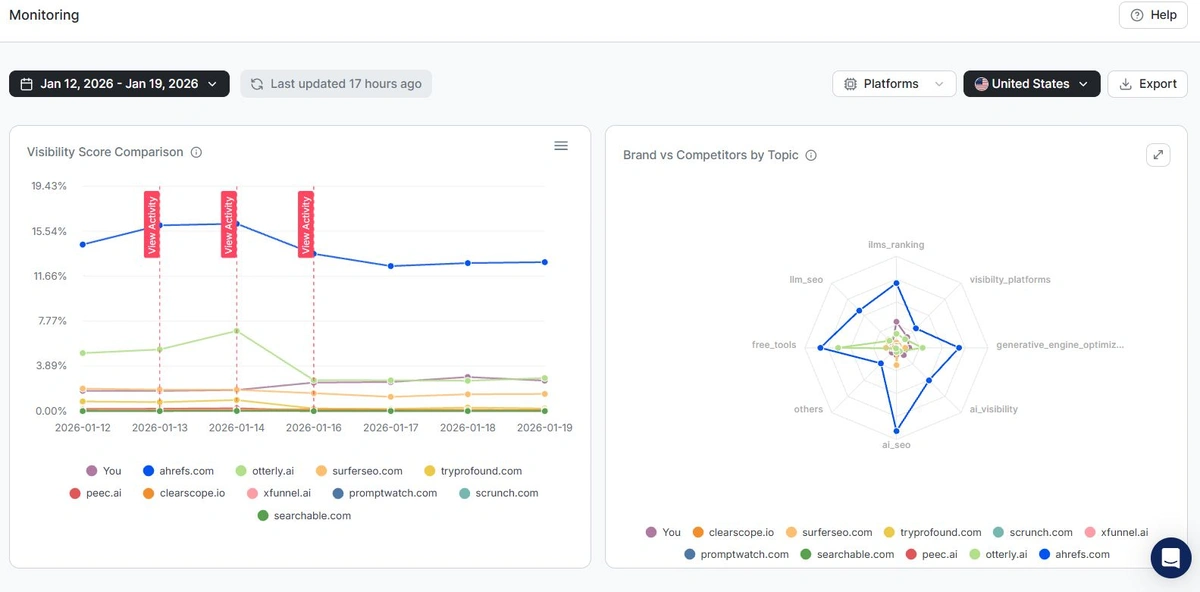Open the Jan 12 - Jan 19 date range dropdown

click(x=118, y=83)
